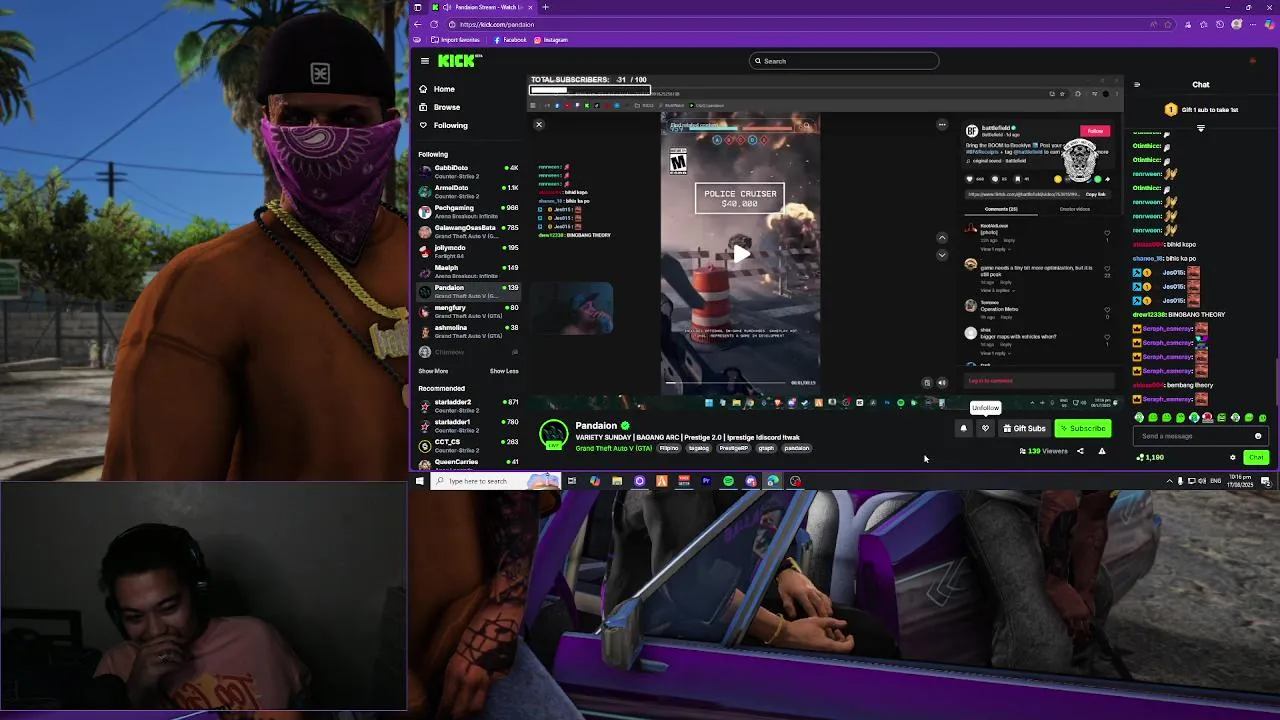Click the pandaion stream tag

pyautogui.click(x=797, y=448)
